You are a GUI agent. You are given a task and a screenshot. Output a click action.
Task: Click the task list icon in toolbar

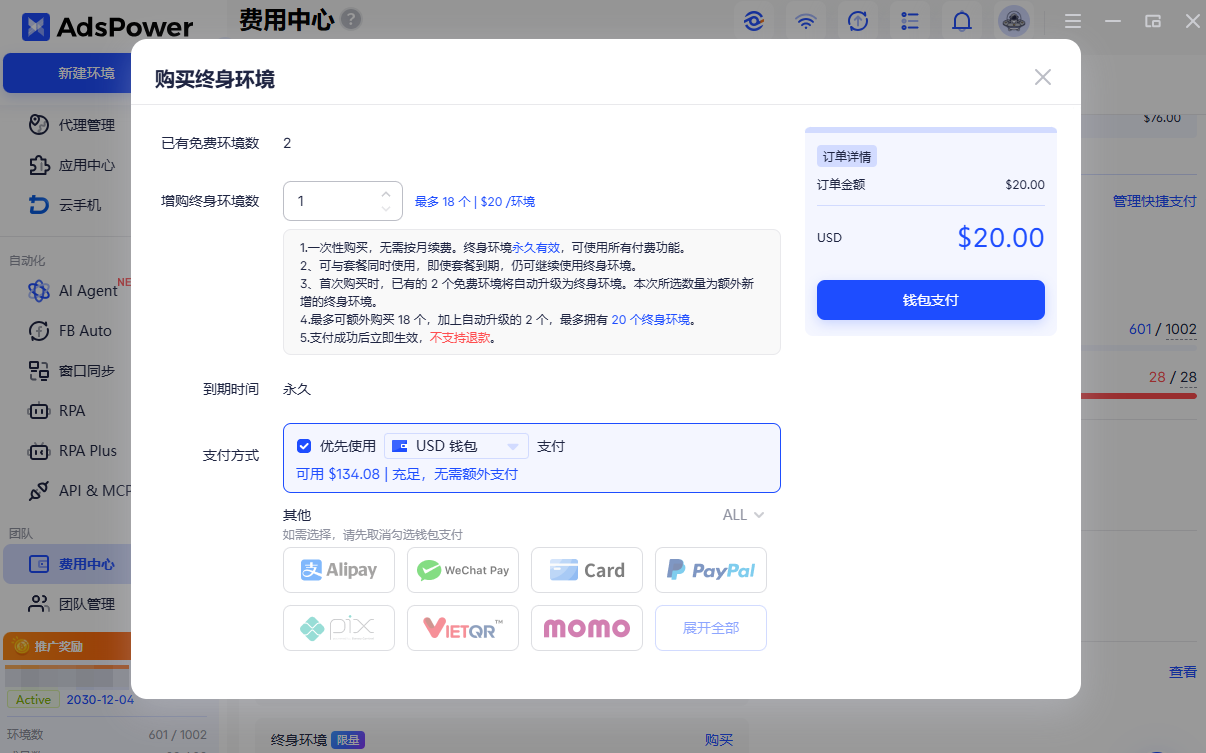pos(909,21)
